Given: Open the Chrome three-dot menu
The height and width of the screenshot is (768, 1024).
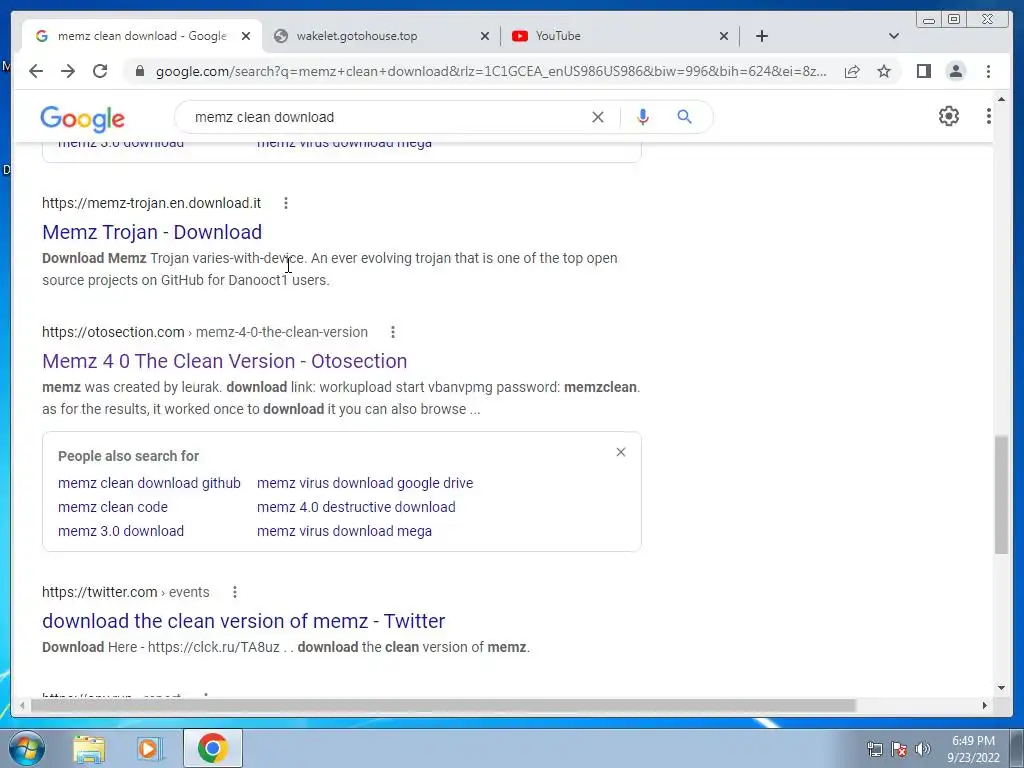Looking at the screenshot, I should [x=988, y=71].
